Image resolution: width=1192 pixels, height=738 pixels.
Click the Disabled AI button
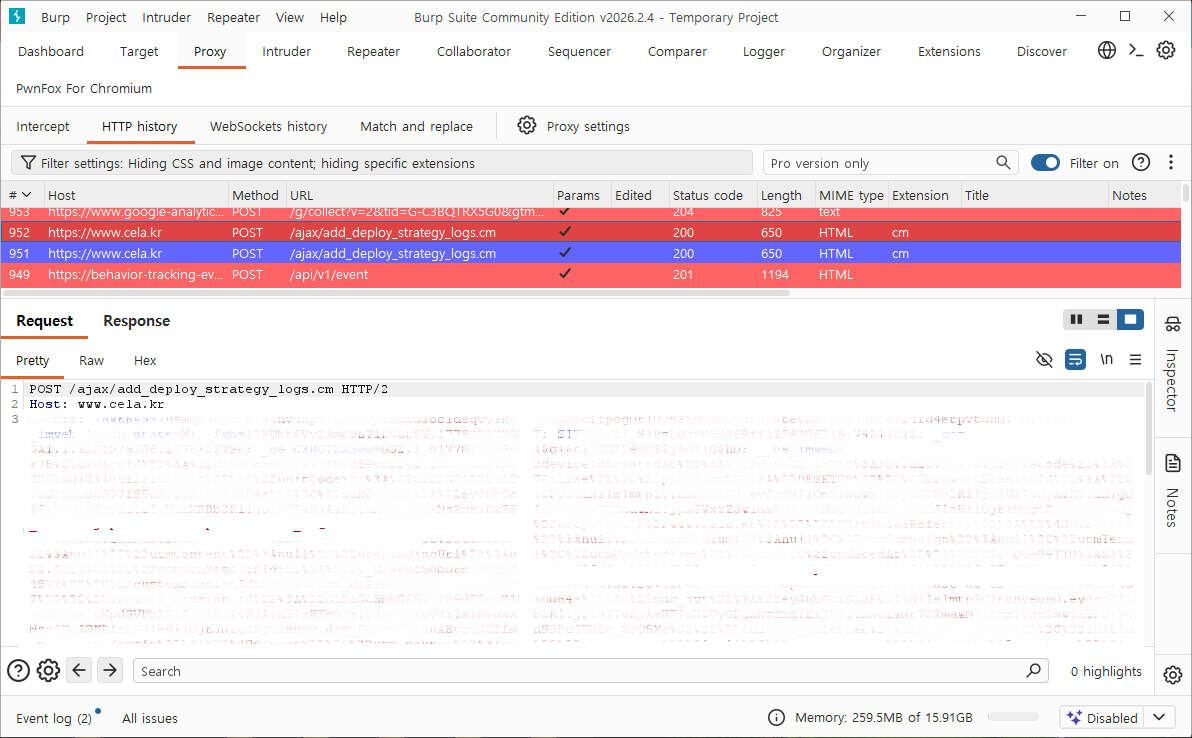coord(1102,717)
